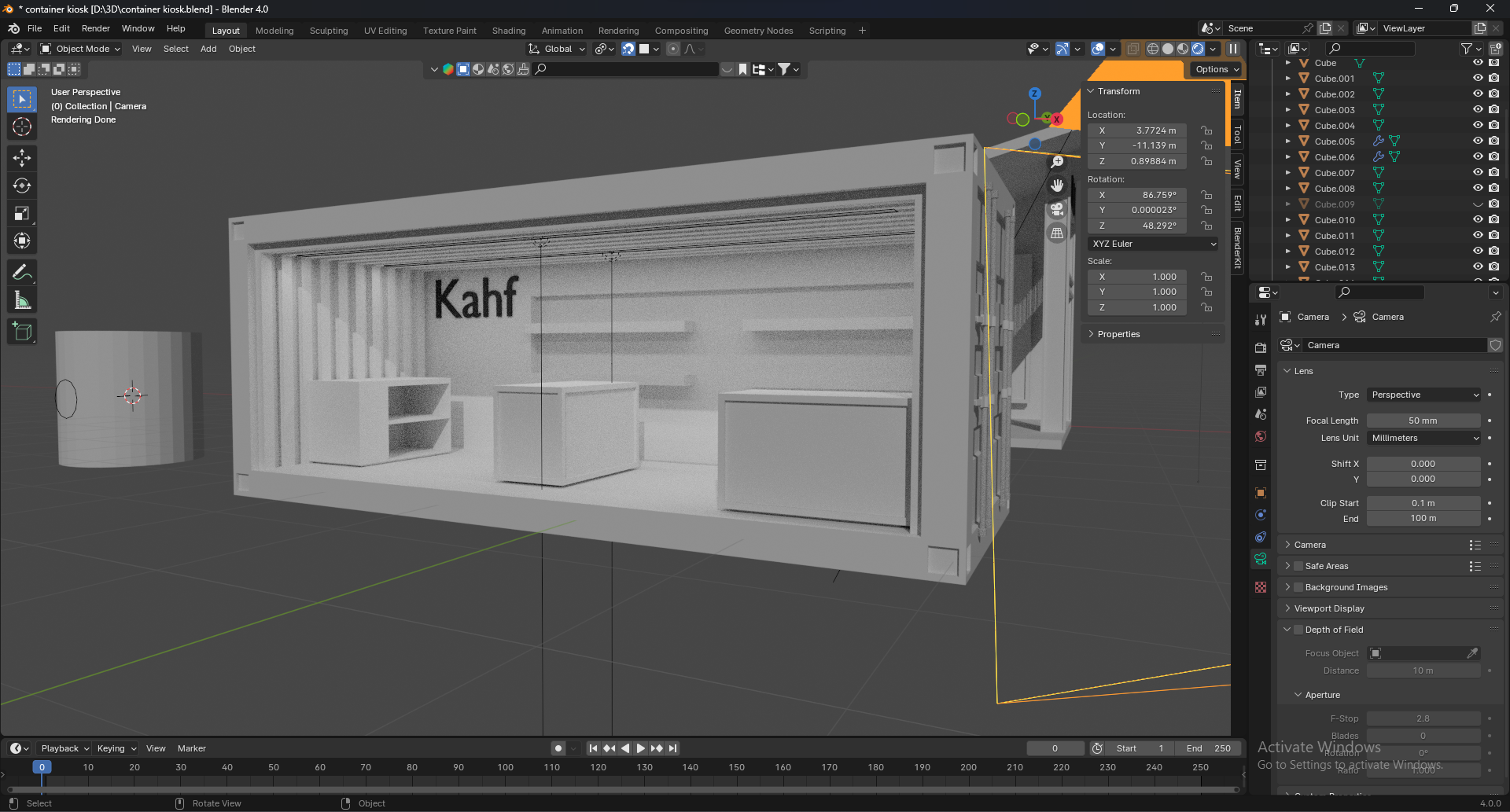Enable the Safe Areas checkbox
1510x812 pixels.
pos(1298,566)
